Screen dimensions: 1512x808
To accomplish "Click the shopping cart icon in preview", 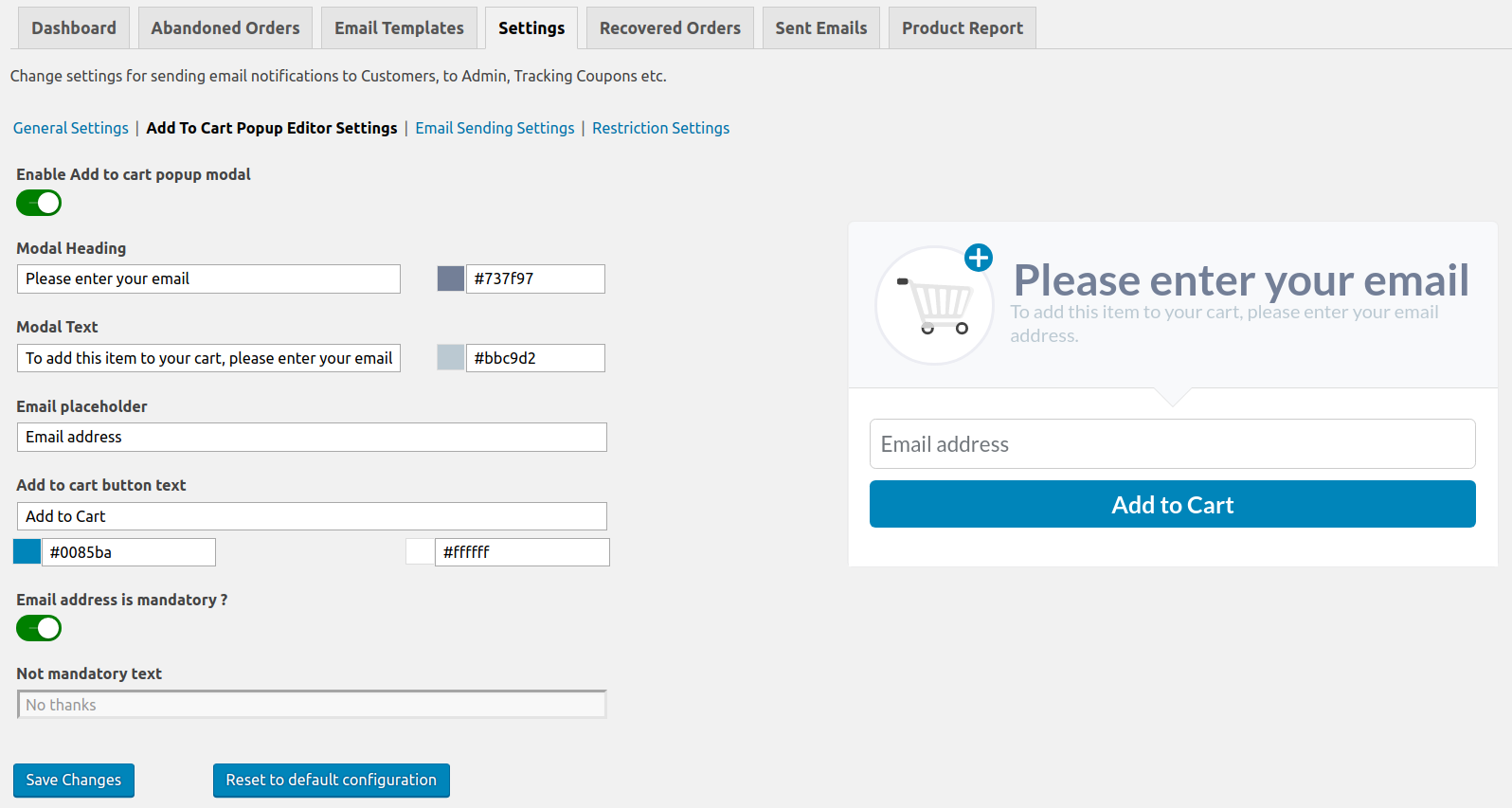I will [934, 306].
